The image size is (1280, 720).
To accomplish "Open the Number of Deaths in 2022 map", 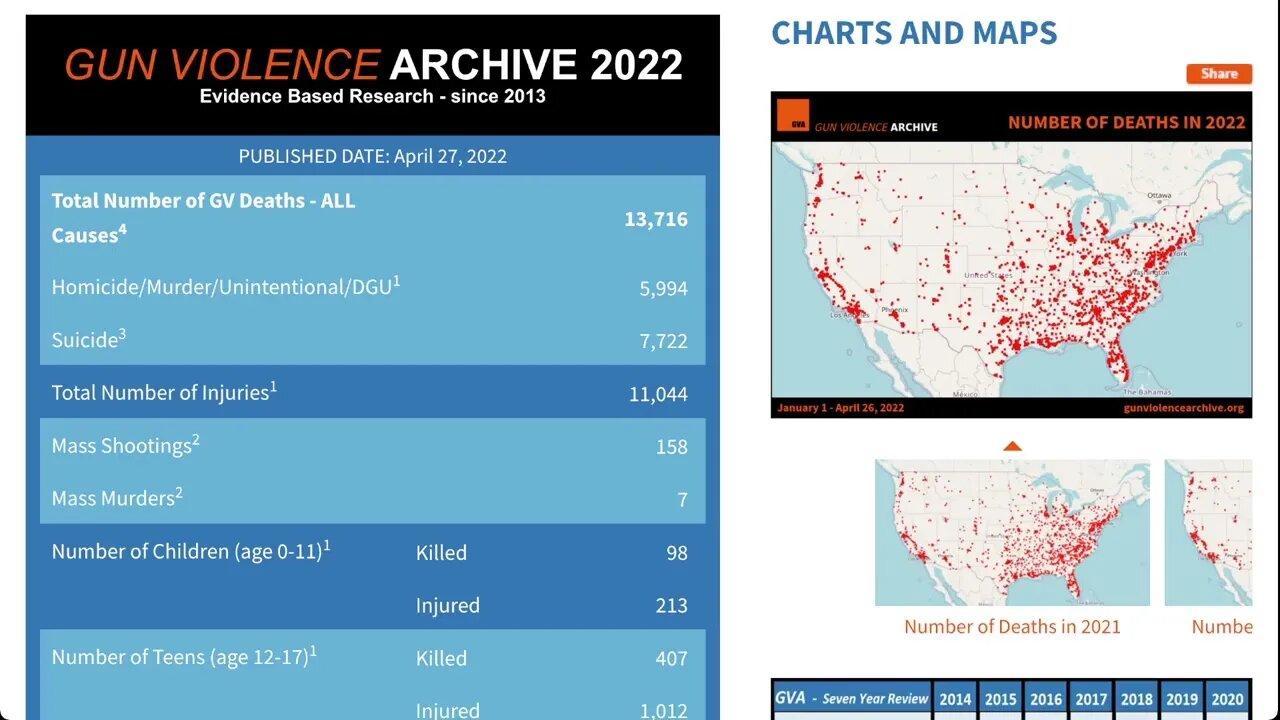I will click(1011, 255).
